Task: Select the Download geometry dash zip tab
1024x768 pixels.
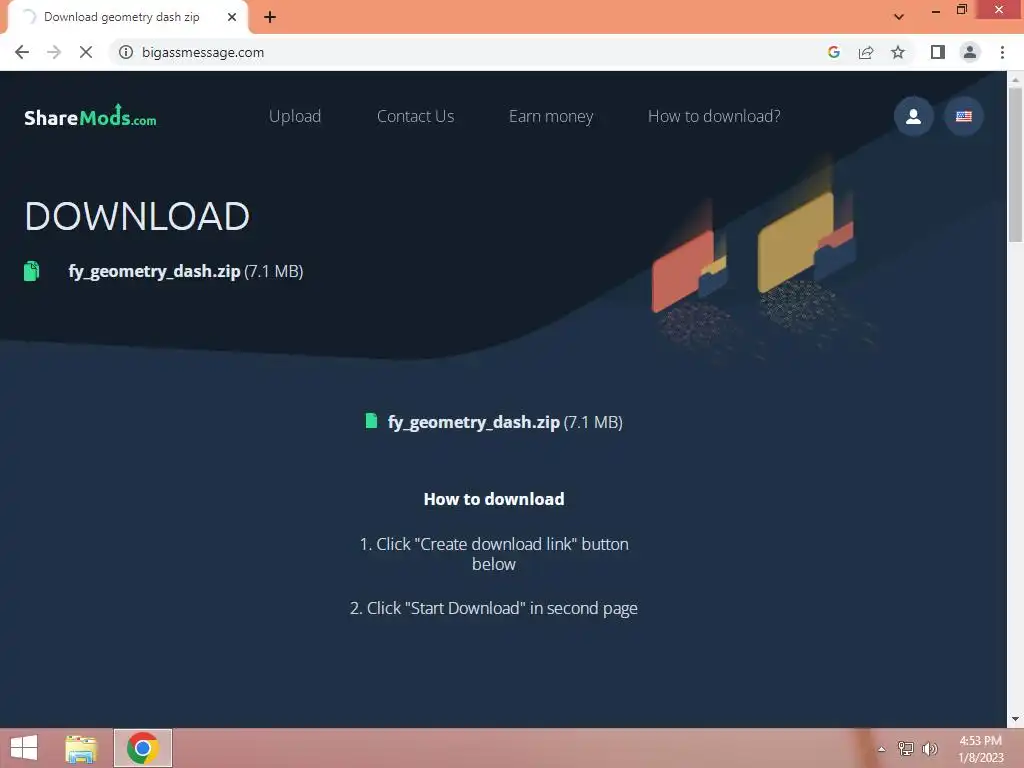Action: point(121,17)
